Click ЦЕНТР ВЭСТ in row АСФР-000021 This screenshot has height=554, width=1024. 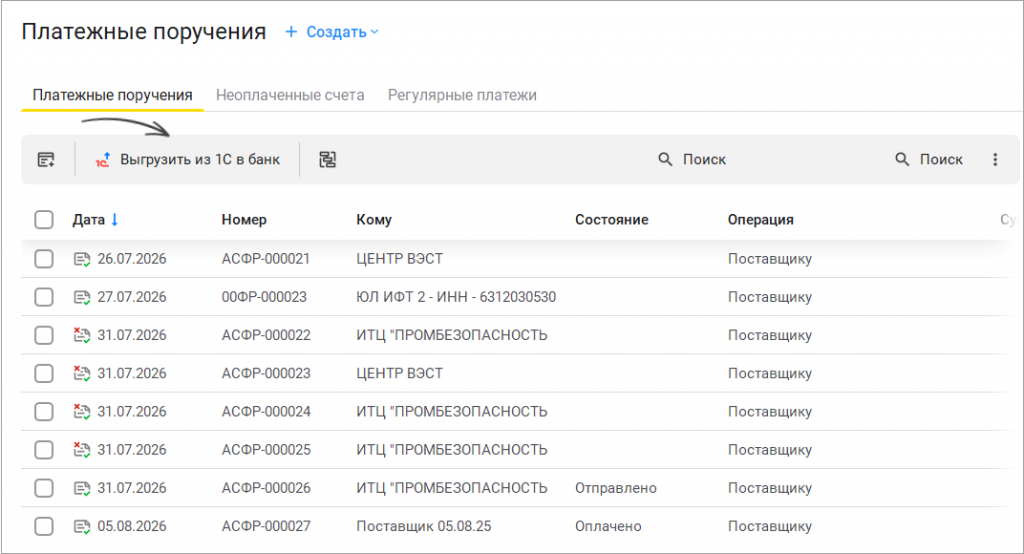click(x=399, y=259)
